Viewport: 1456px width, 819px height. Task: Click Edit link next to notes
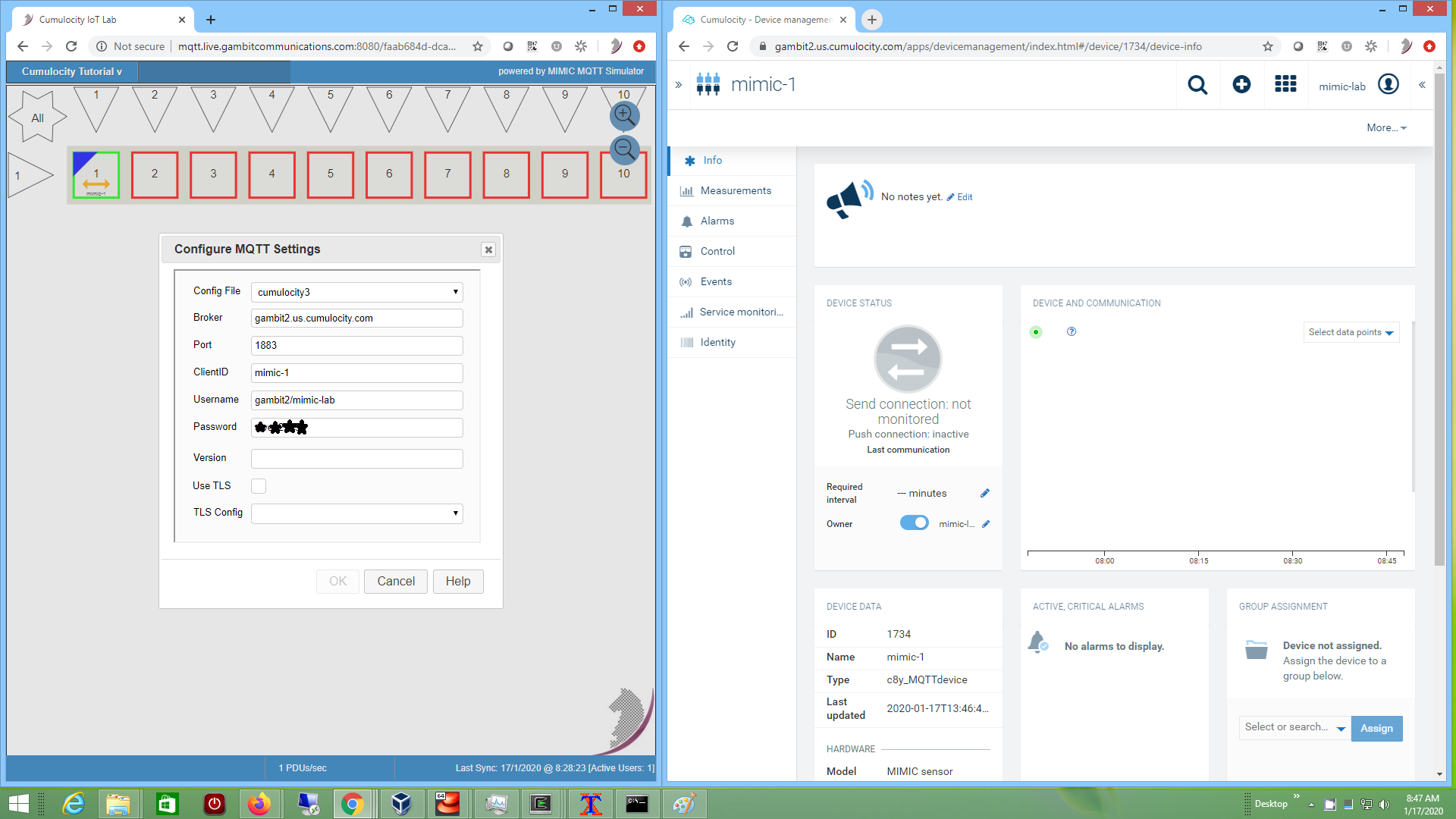960,197
